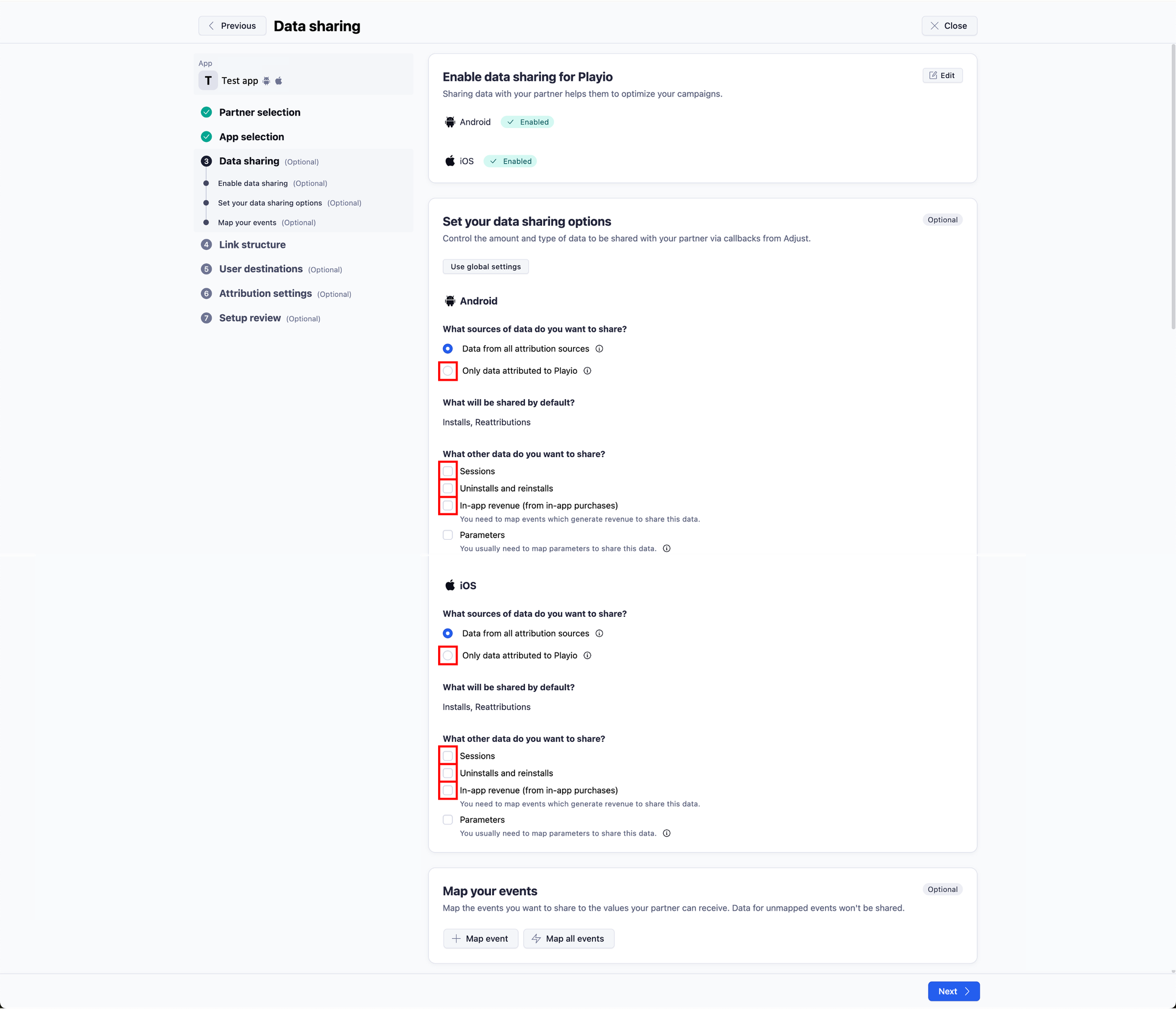
Task: Select iOS 'Only data attributed to Playio' radio
Action: [448, 656]
